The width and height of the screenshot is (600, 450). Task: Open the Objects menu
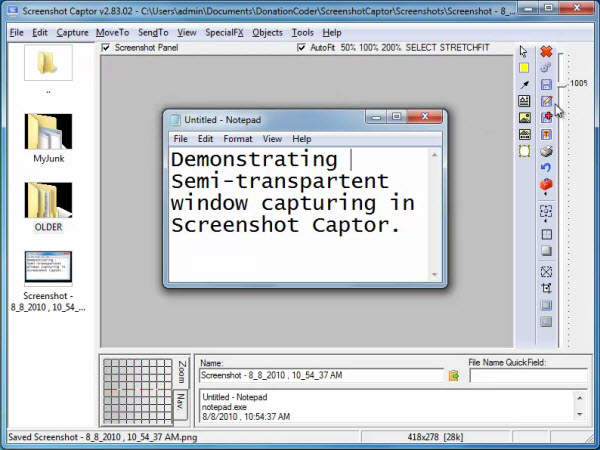coord(267,33)
